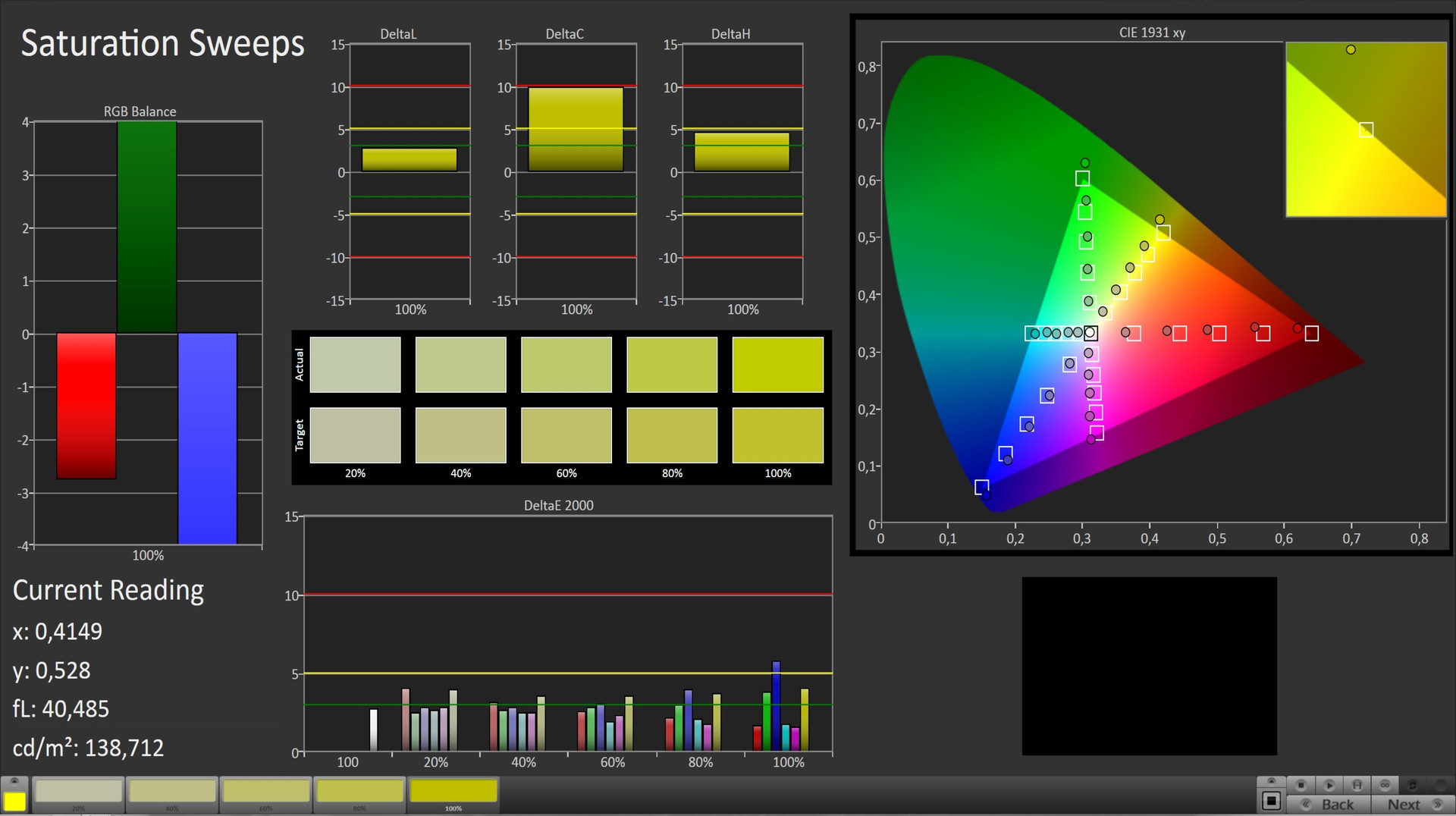Viewport: 1456px width, 816px height.
Task: Click the blue bar in RGB Balance
Action: click(x=208, y=438)
